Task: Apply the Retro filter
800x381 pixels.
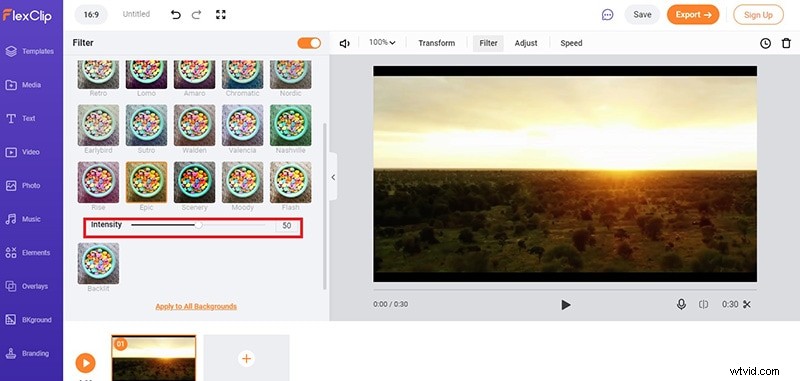Action: point(98,74)
